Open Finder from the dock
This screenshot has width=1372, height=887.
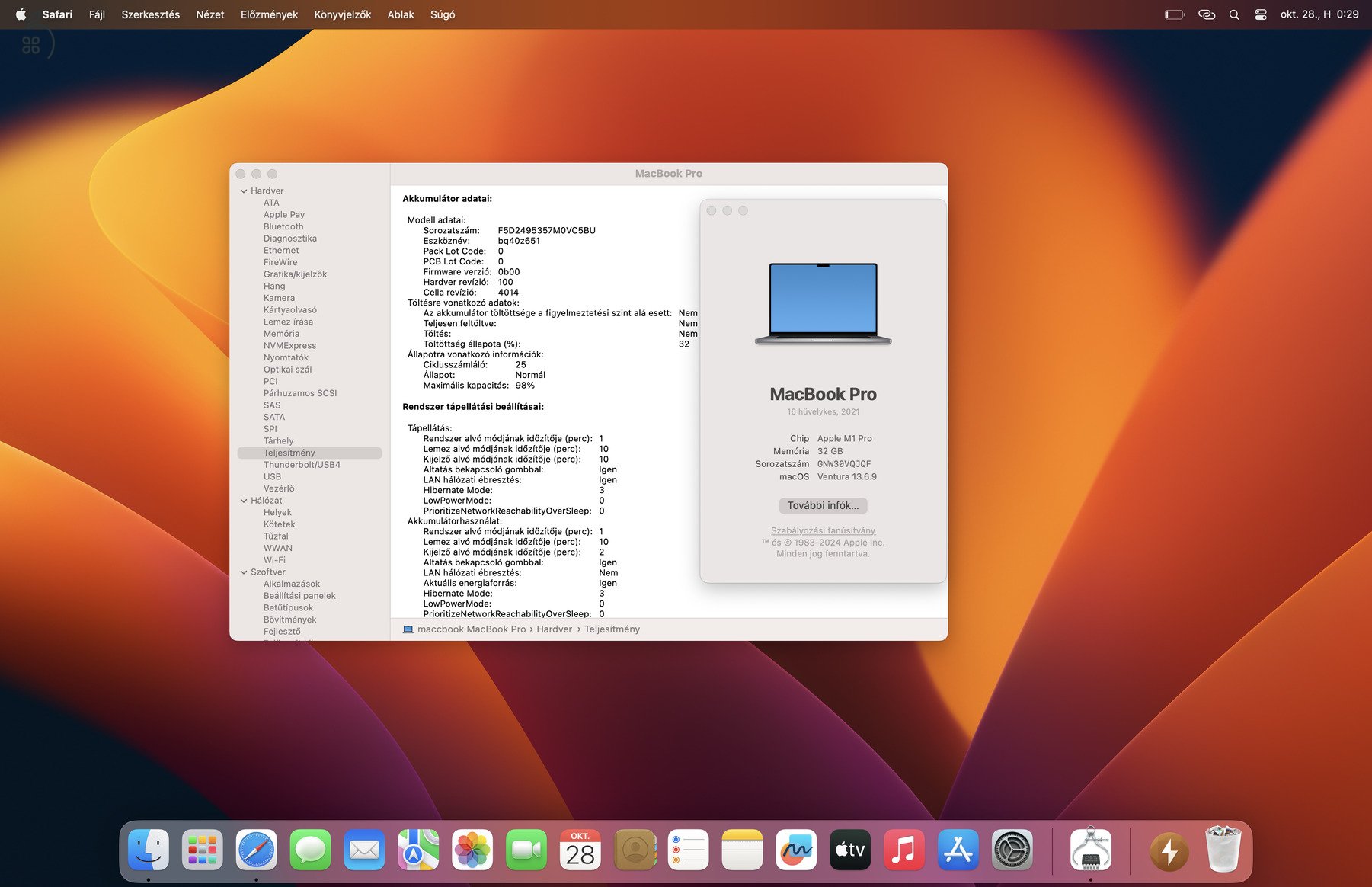(149, 850)
